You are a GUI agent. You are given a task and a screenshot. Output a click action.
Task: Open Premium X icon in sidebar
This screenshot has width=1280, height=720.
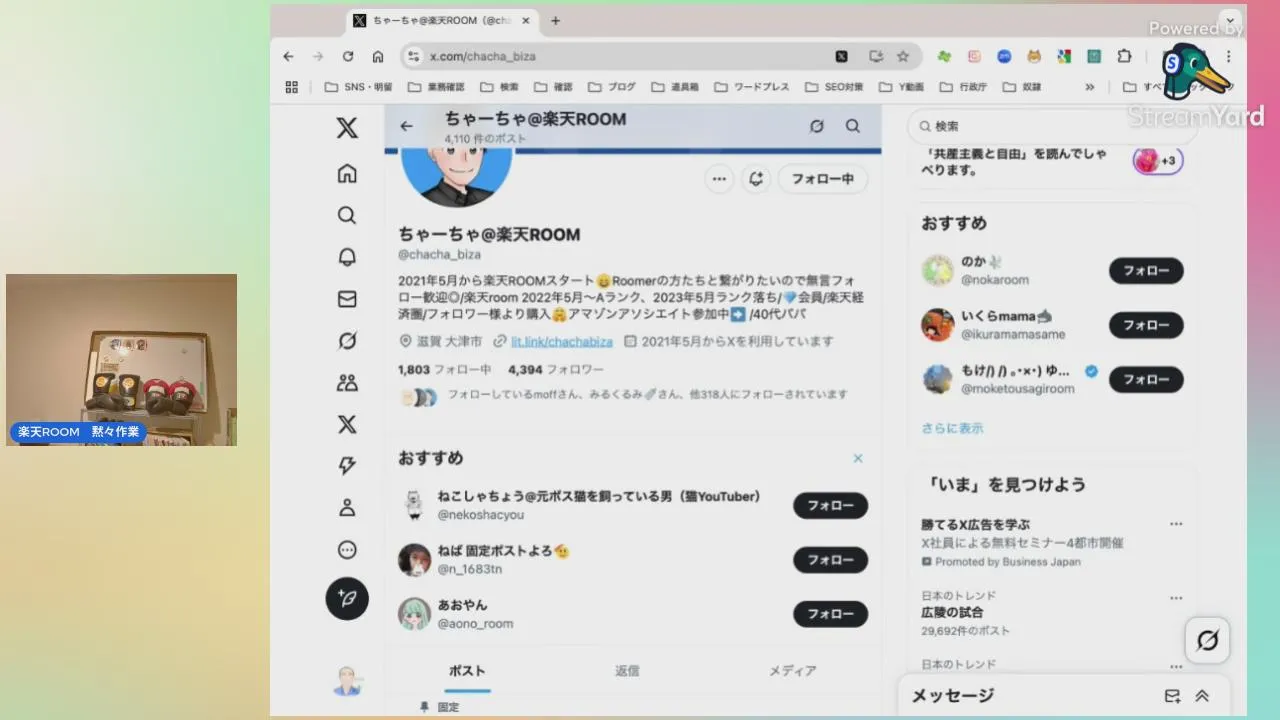(347, 424)
